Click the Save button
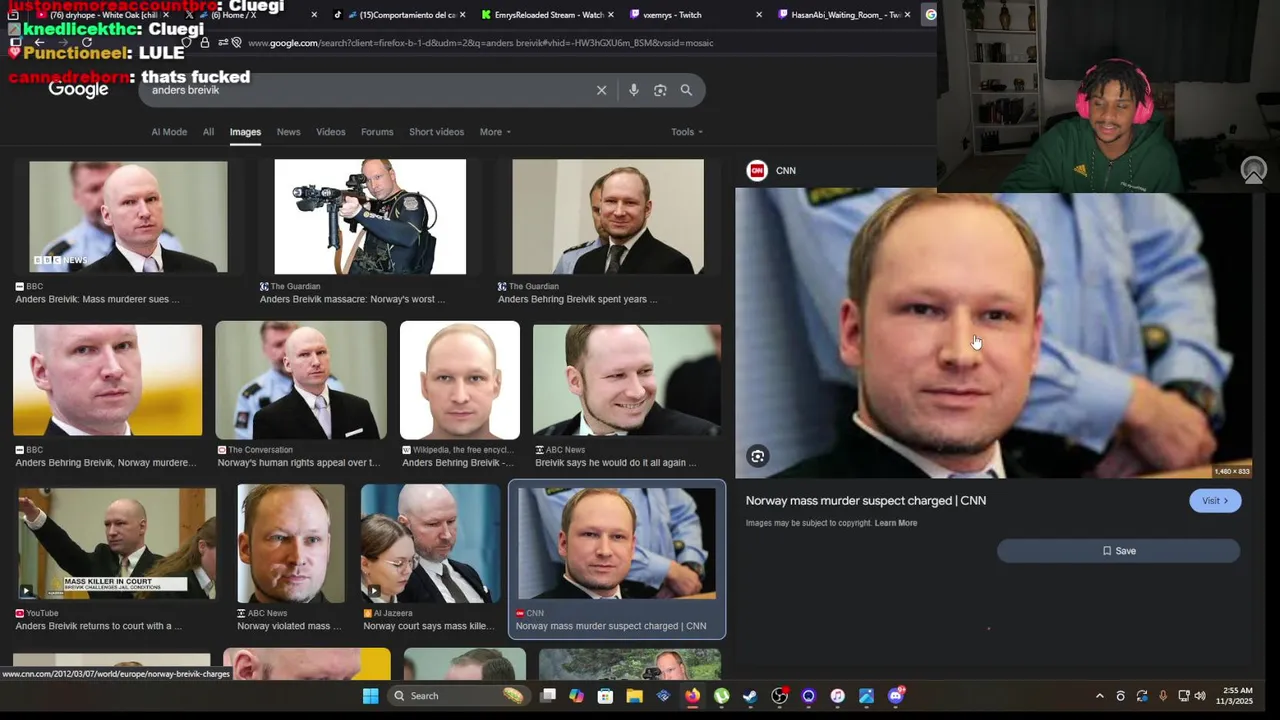Image resolution: width=1280 pixels, height=720 pixels. 1118,551
